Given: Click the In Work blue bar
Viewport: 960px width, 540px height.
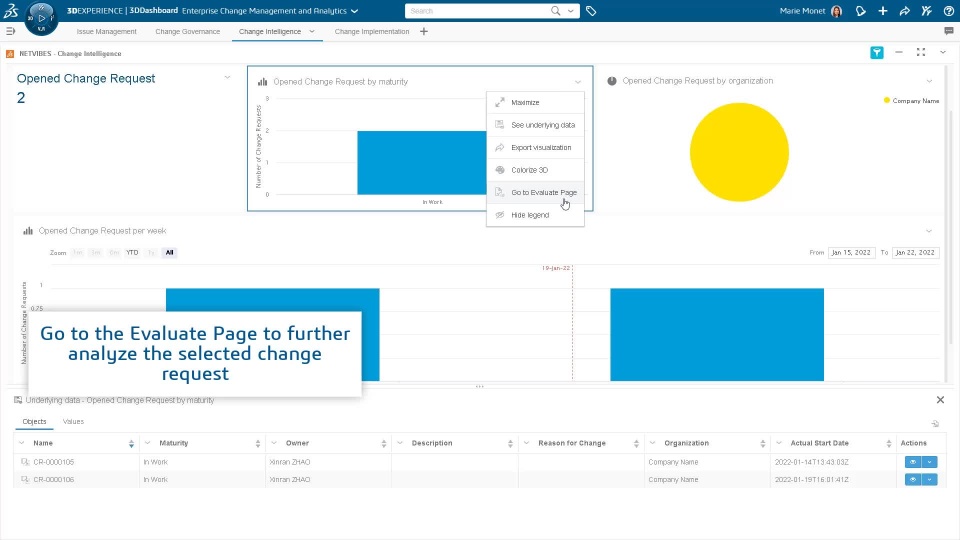Looking at the screenshot, I should (x=422, y=163).
